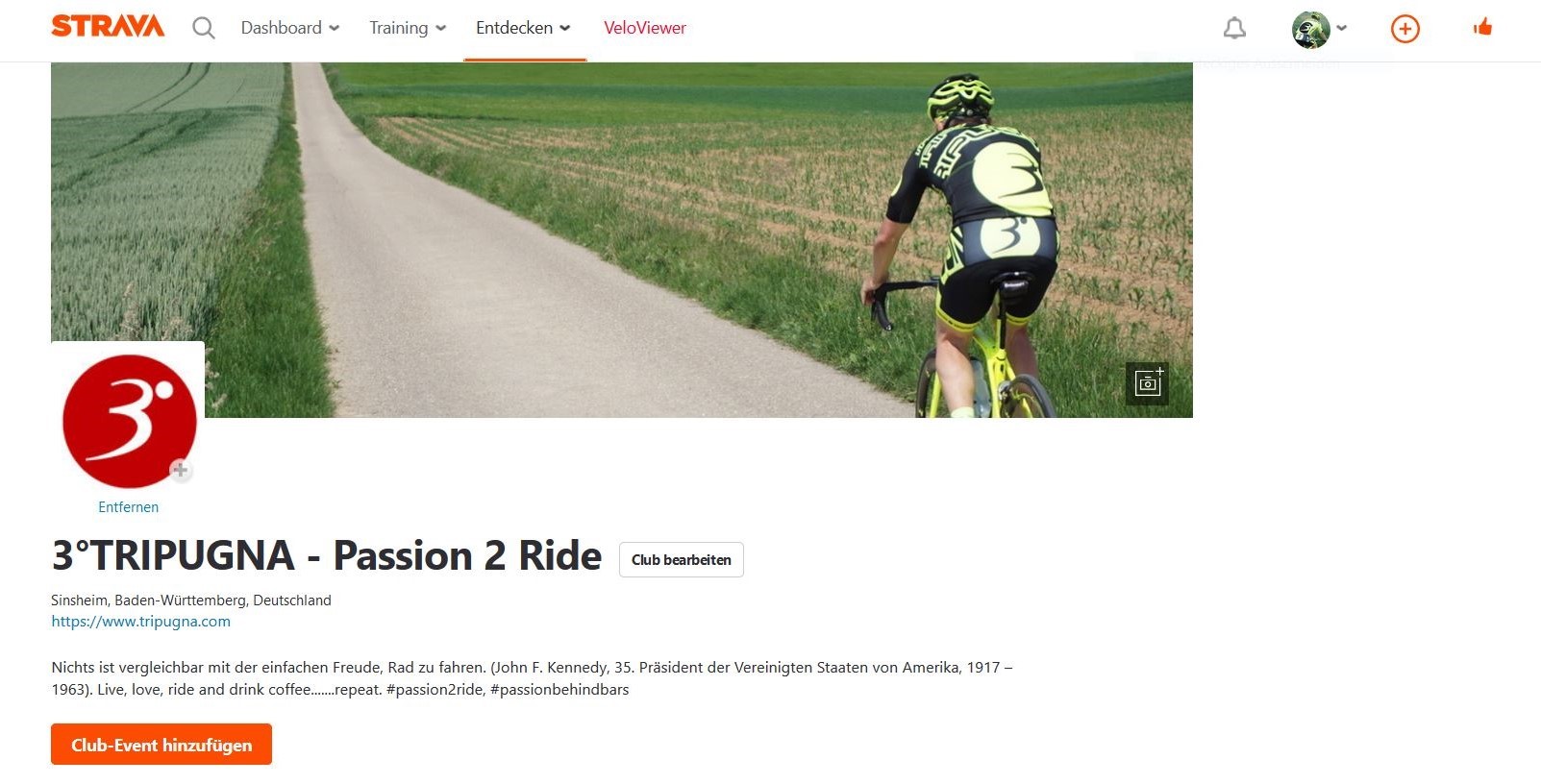Open the search magnifier icon
Screen dimensions: 1541x784
(x=203, y=28)
